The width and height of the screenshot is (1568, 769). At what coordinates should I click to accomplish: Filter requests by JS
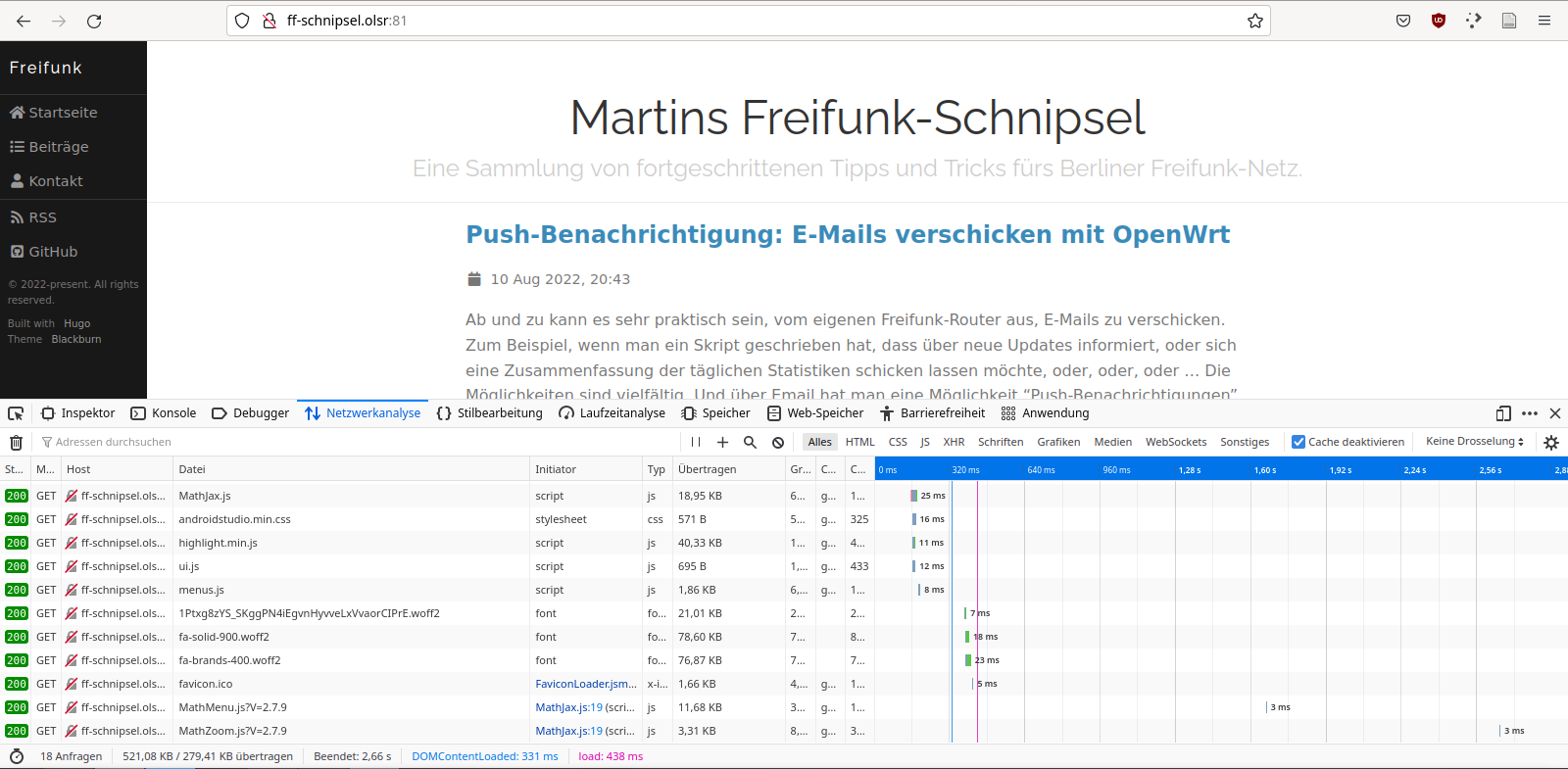pyautogui.click(x=925, y=442)
